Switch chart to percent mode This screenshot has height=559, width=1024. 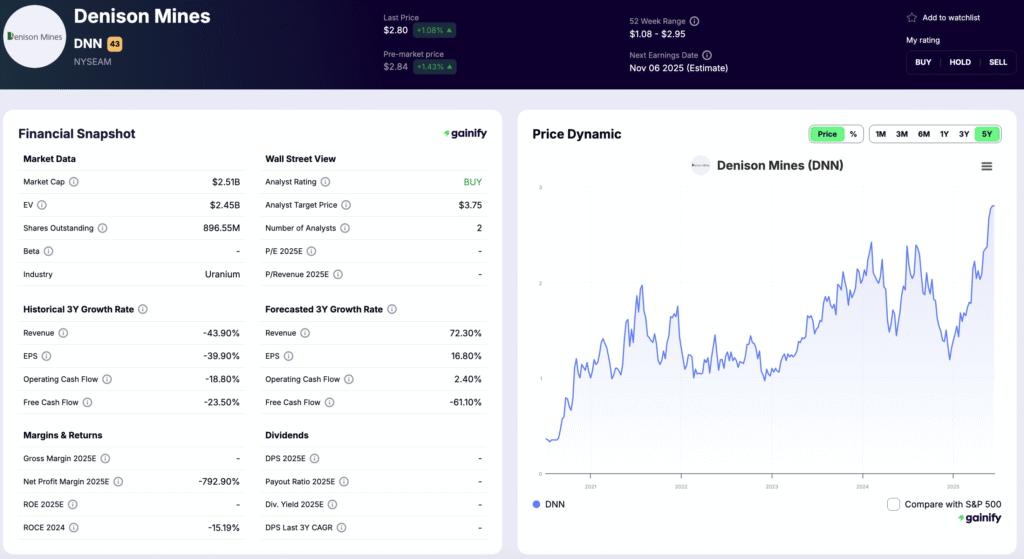(853, 134)
